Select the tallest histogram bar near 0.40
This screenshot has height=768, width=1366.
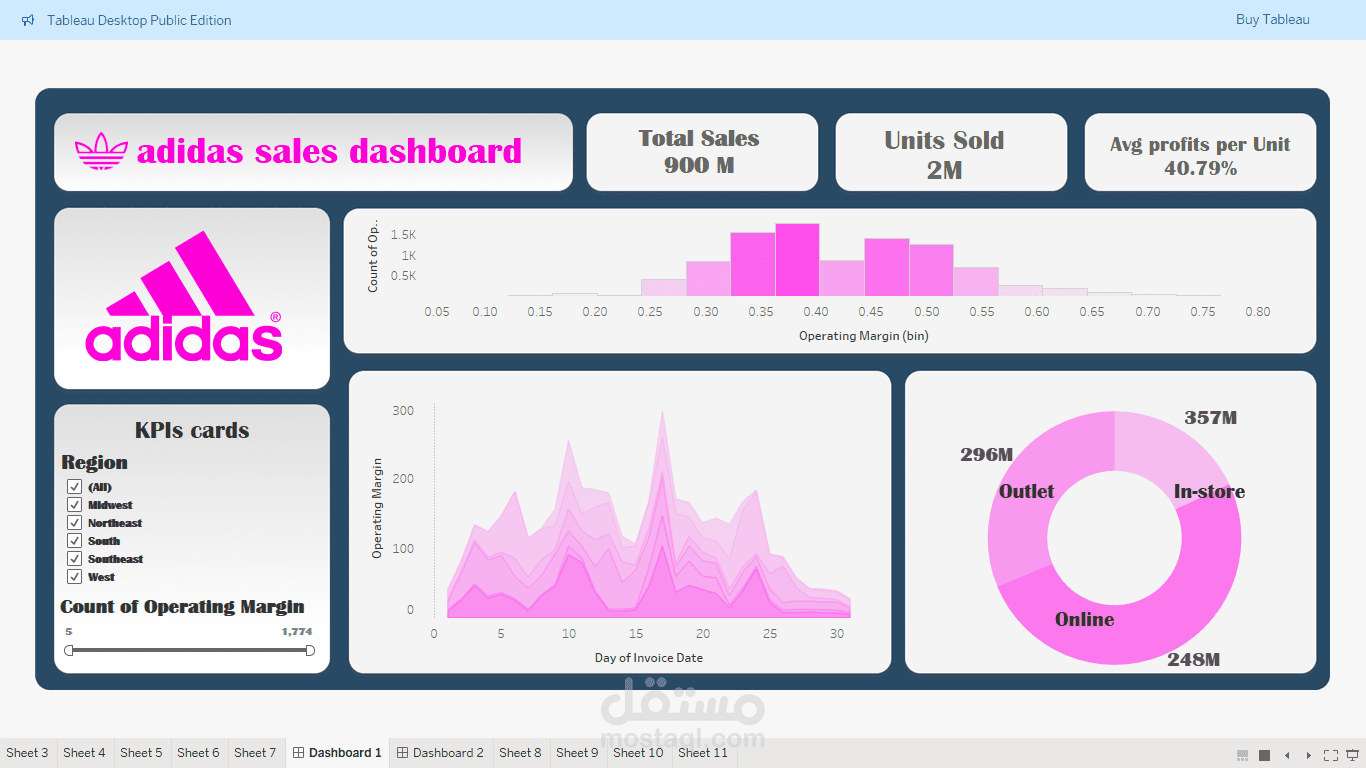pyautogui.click(x=797, y=260)
